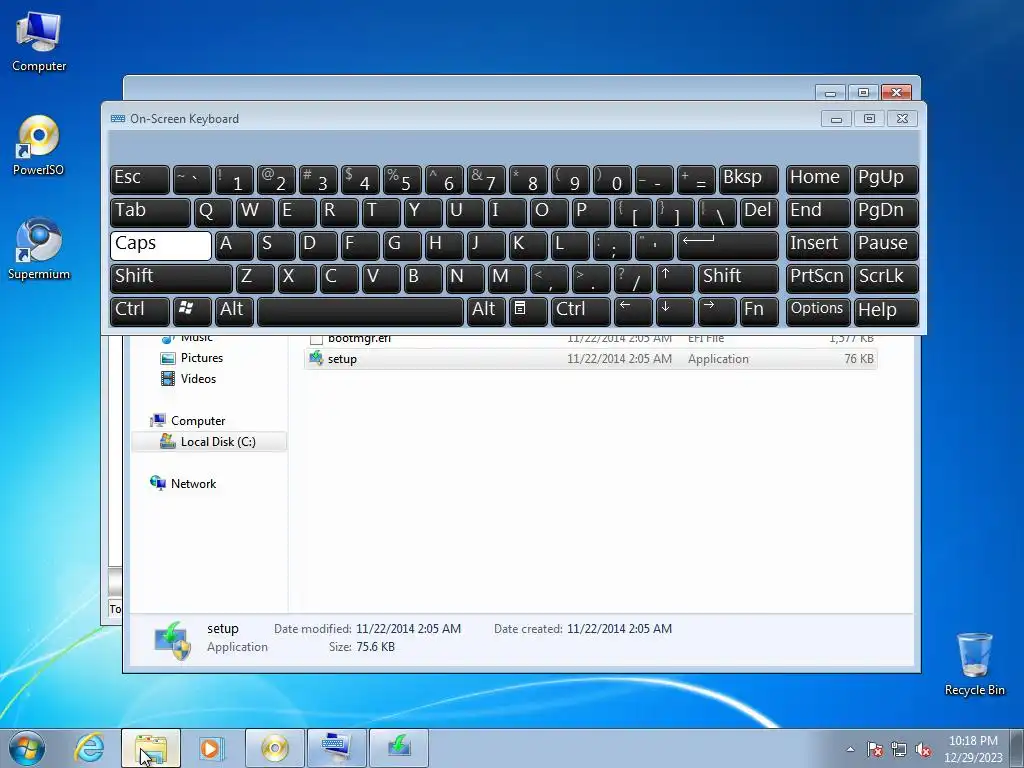The image size is (1024, 768).
Task: Open the Recycle Bin
Action: point(974,664)
